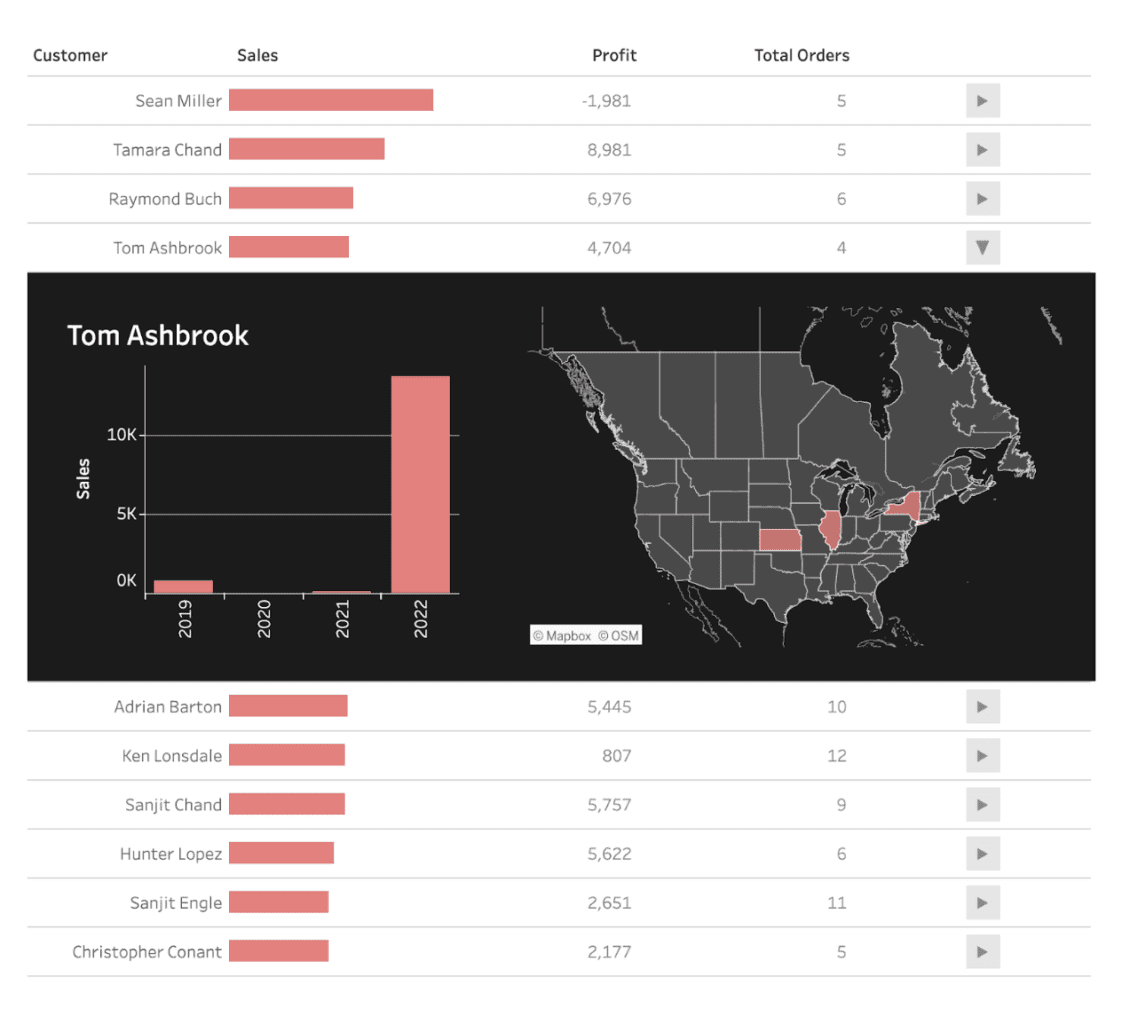Click Sanjit Engle's detail arrow icon
1122x1024 pixels.
coord(981,902)
